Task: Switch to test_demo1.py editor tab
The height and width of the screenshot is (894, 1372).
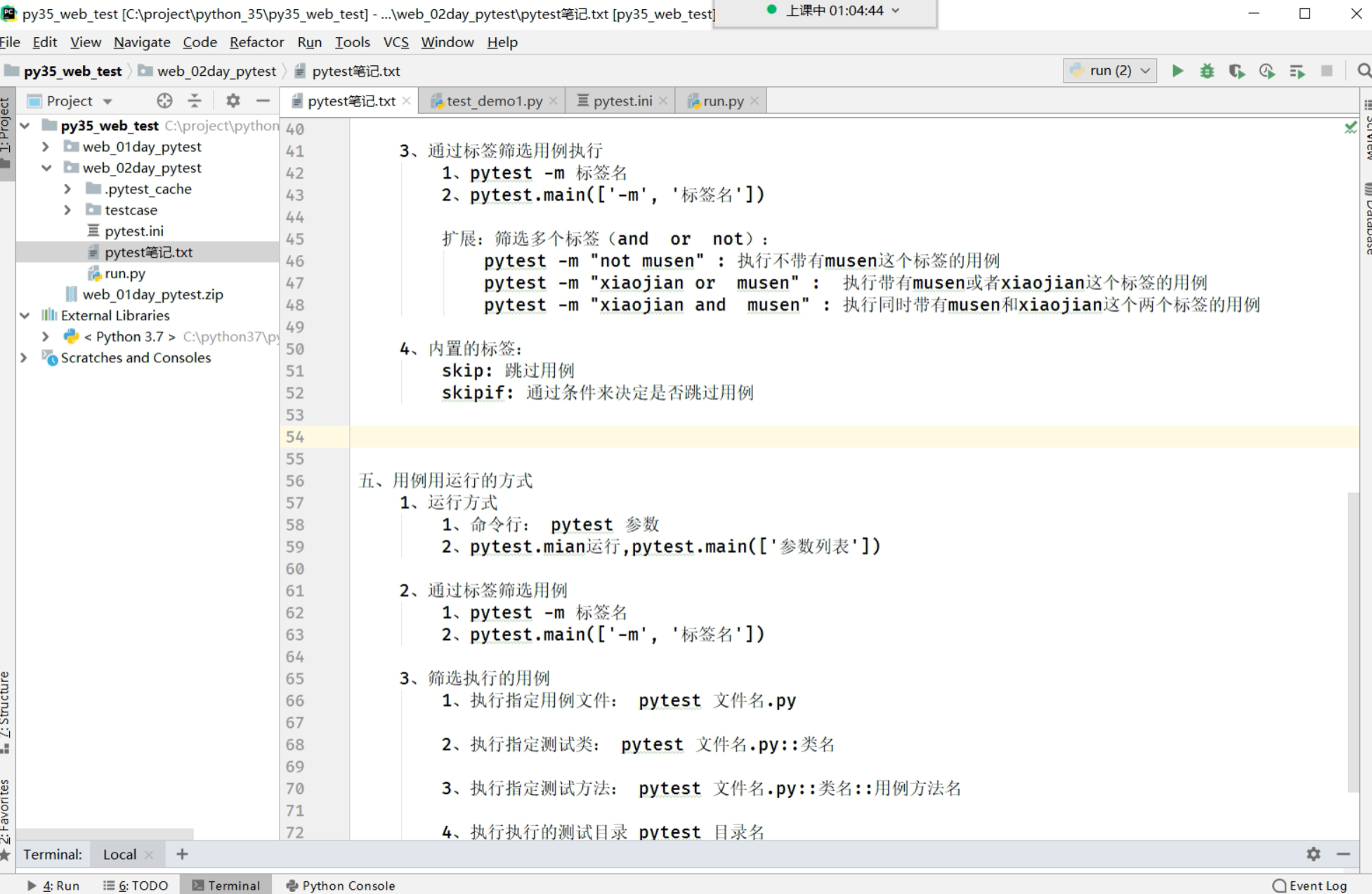Action: pos(494,101)
